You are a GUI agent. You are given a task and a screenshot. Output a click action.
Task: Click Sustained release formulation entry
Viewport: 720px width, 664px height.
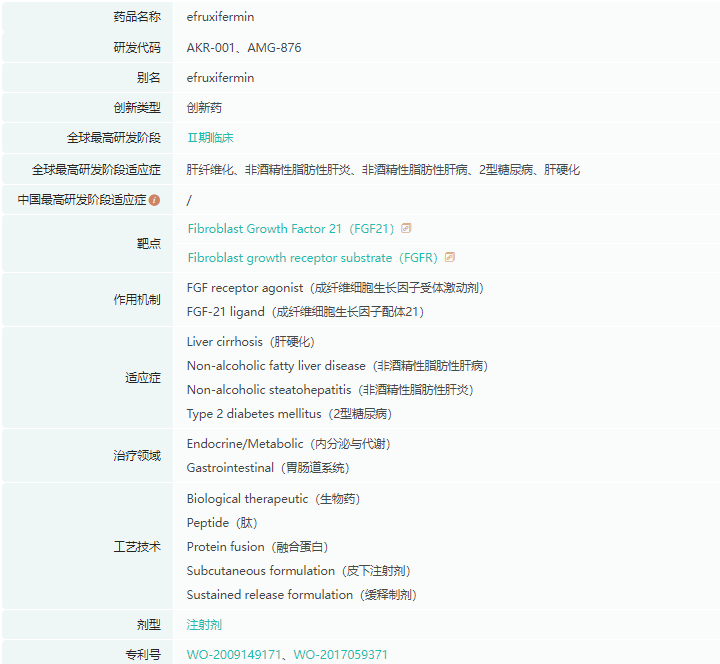pyautogui.click(x=302, y=595)
